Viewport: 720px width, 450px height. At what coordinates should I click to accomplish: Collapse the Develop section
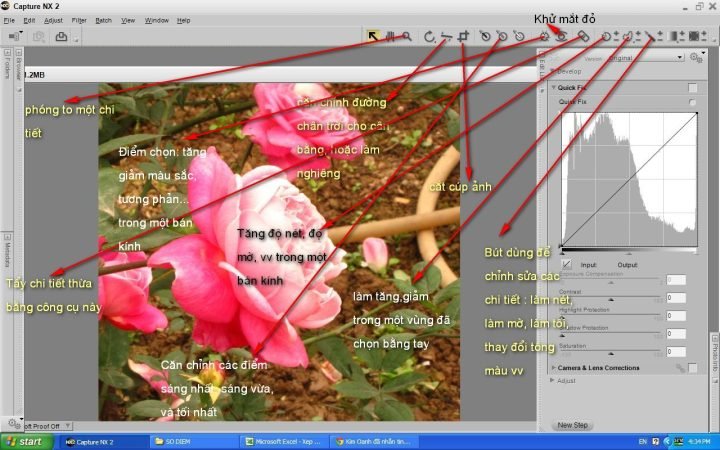[x=553, y=72]
